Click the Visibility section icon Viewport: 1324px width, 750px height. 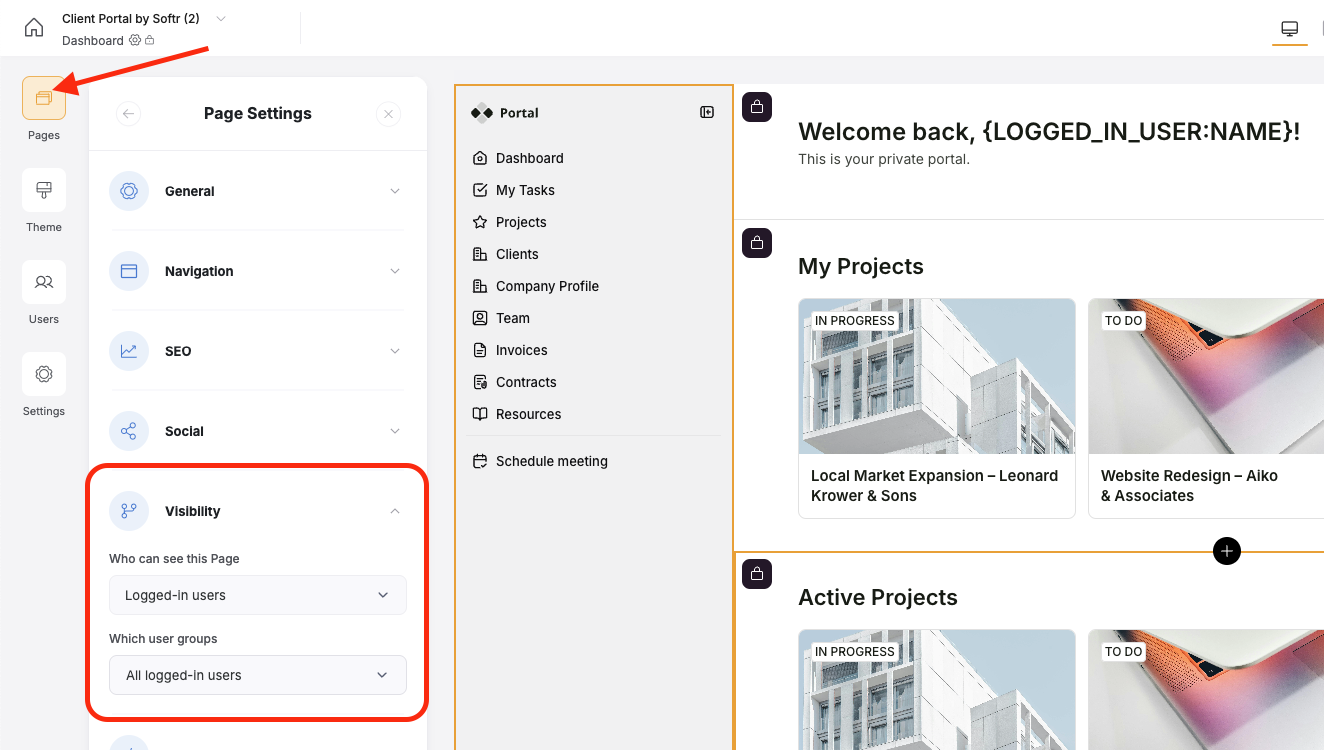(x=129, y=511)
